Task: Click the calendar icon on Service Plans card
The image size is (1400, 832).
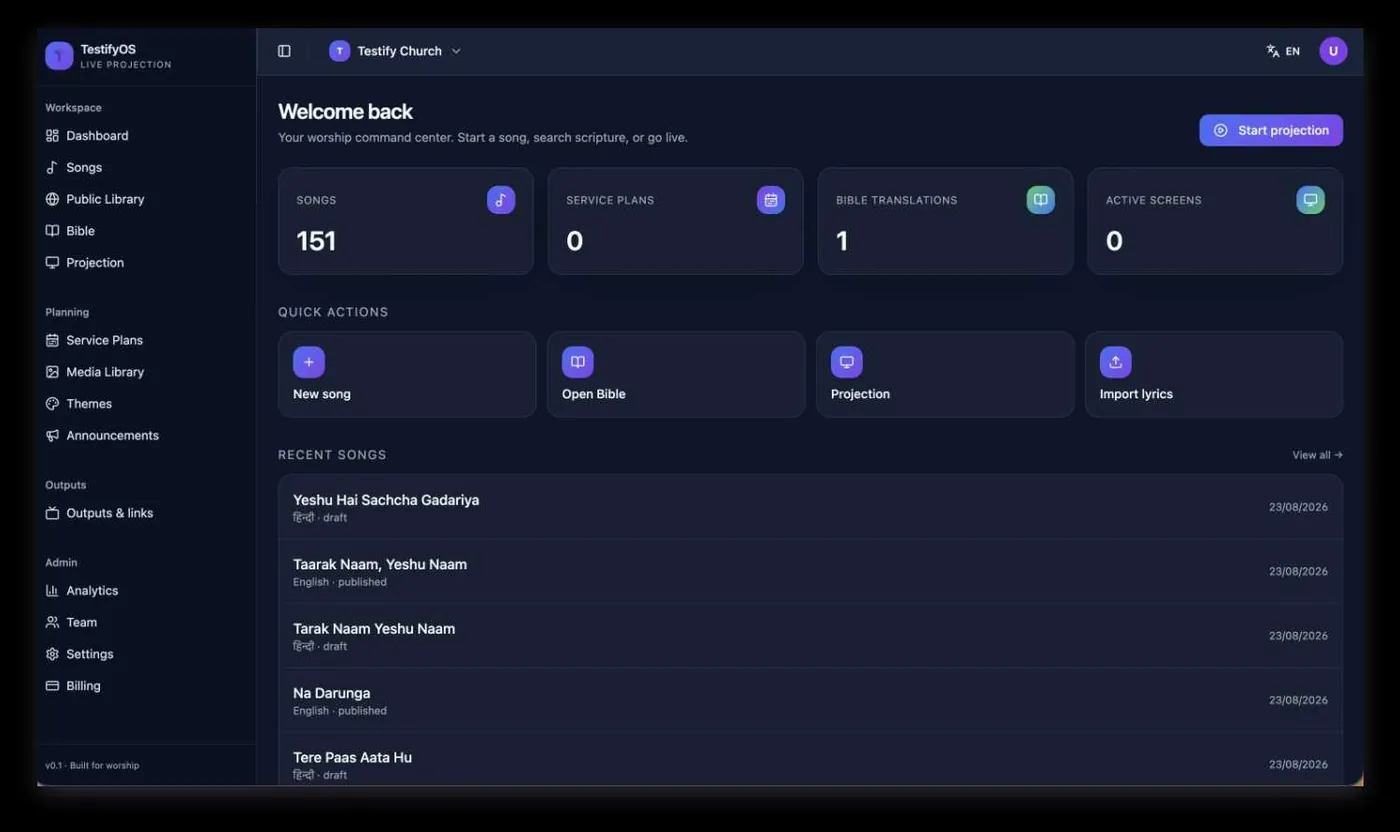Action: pos(771,200)
